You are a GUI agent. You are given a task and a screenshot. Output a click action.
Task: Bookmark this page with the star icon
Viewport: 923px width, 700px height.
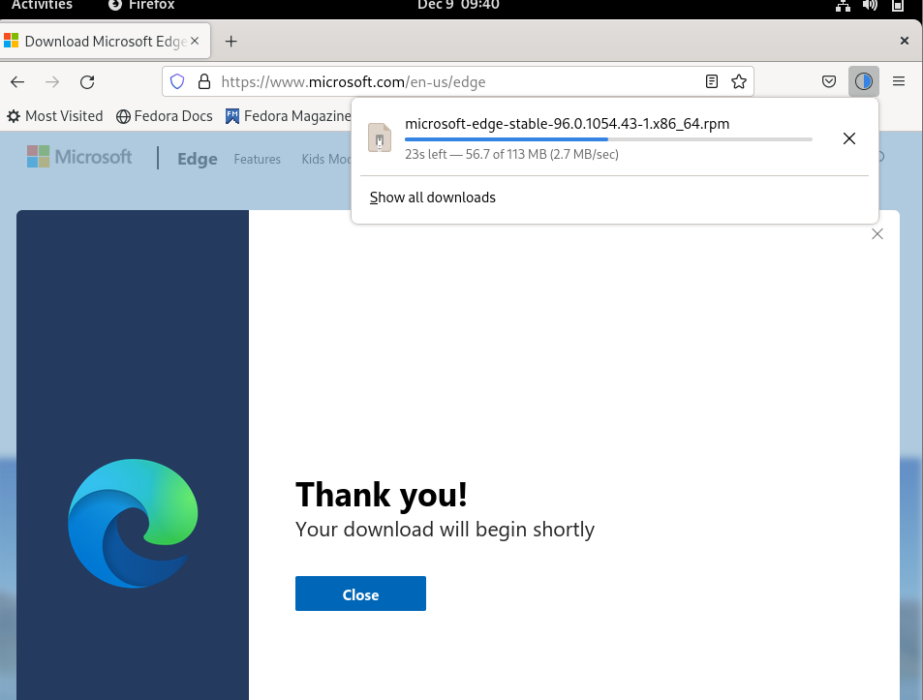tap(738, 82)
